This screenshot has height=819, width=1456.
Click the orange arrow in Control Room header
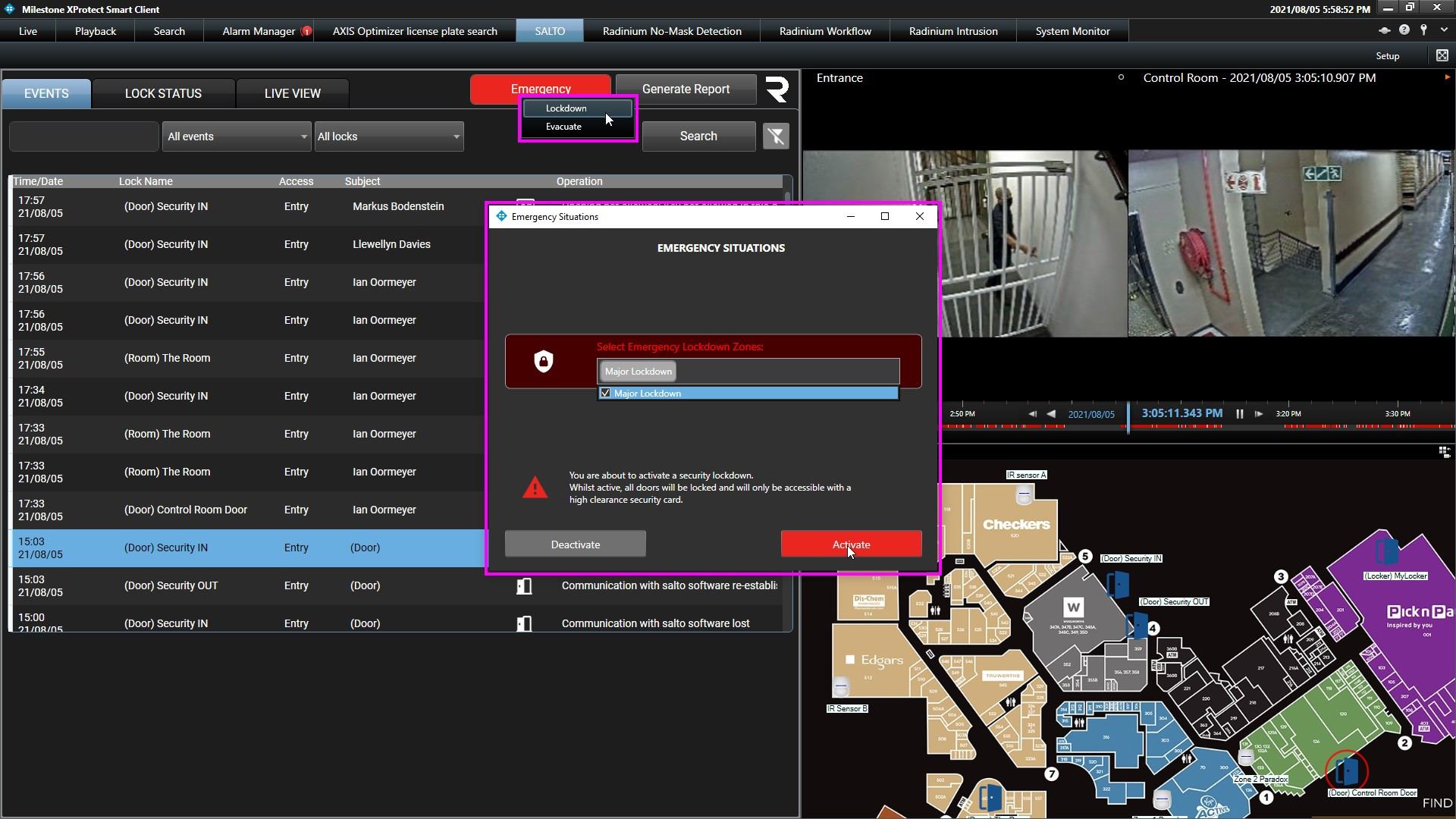[1447, 77]
